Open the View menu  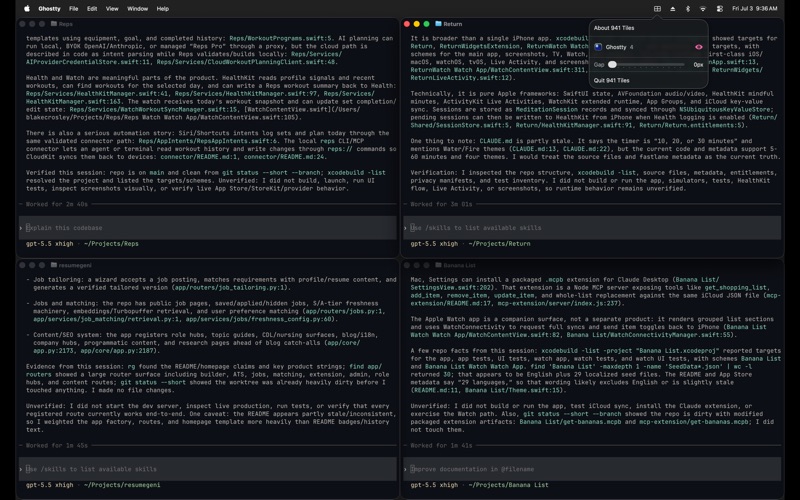(x=112, y=9)
